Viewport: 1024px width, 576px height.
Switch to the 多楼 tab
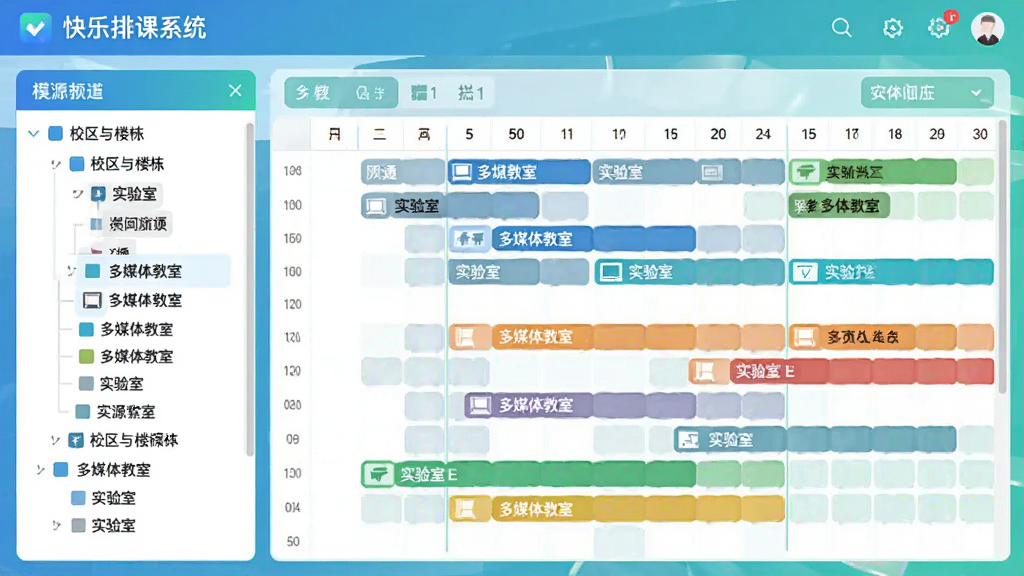click(x=313, y=93)
